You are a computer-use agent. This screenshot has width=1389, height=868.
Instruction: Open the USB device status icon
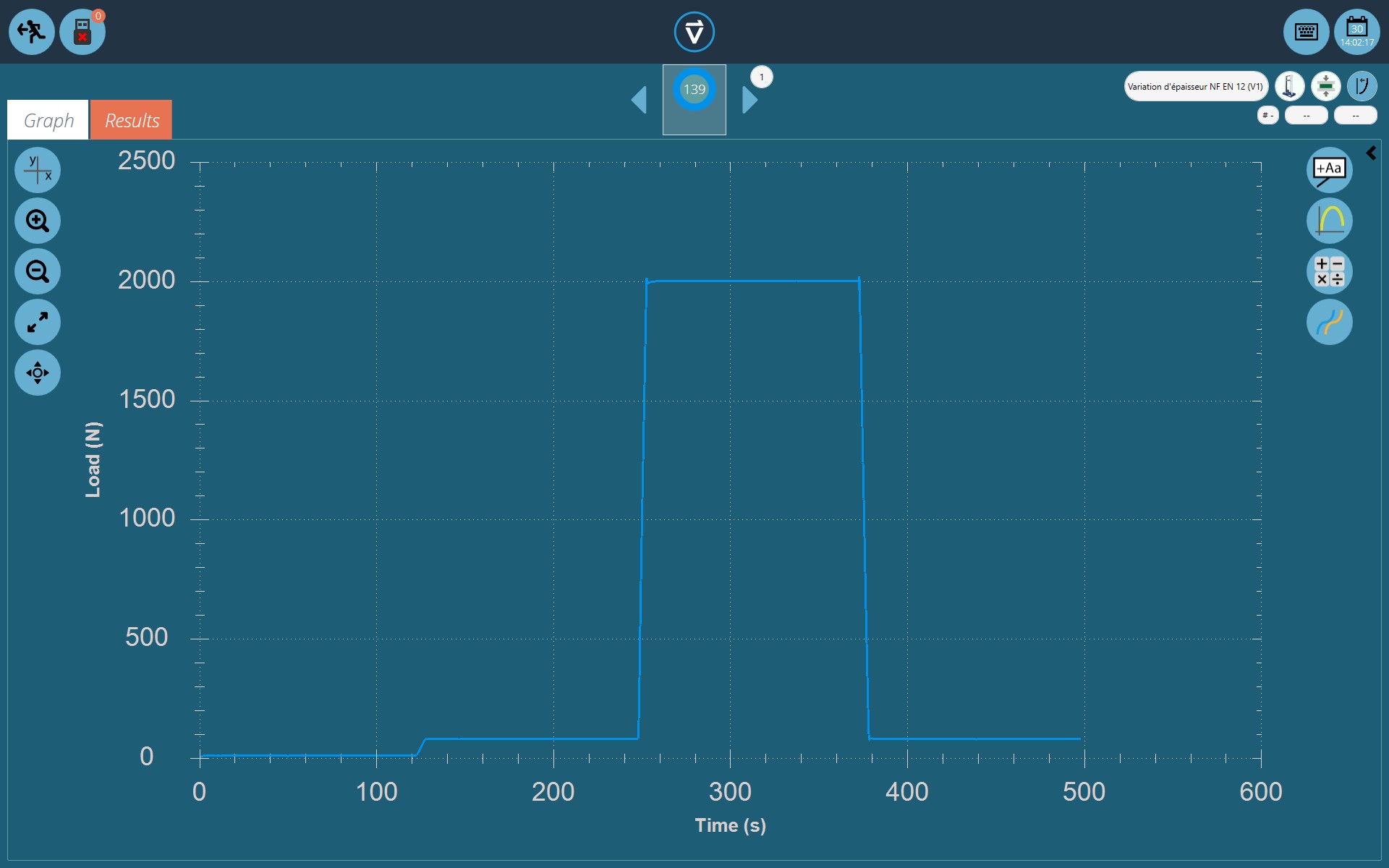pos(82,32)
